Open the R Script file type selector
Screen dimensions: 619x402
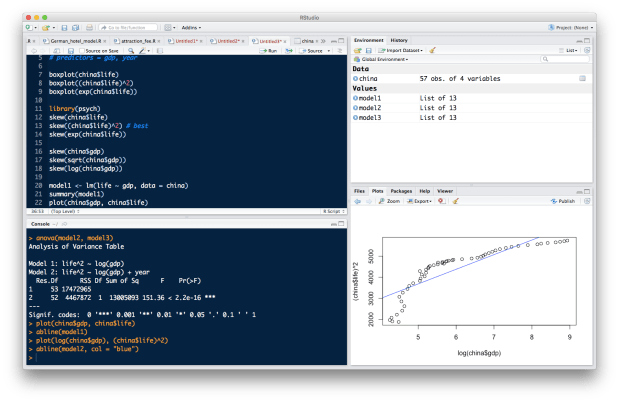click(334, 212)
